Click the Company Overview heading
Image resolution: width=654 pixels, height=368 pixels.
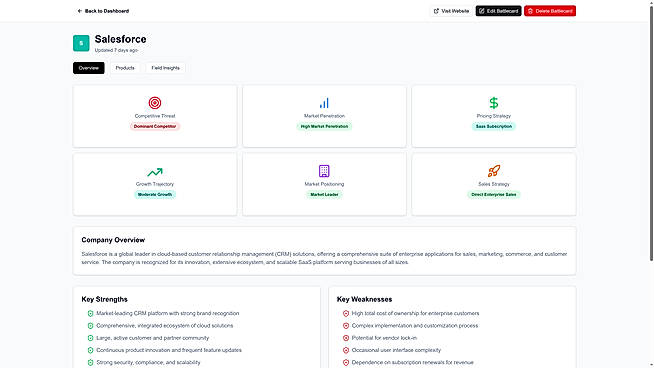tap(113, 240)
